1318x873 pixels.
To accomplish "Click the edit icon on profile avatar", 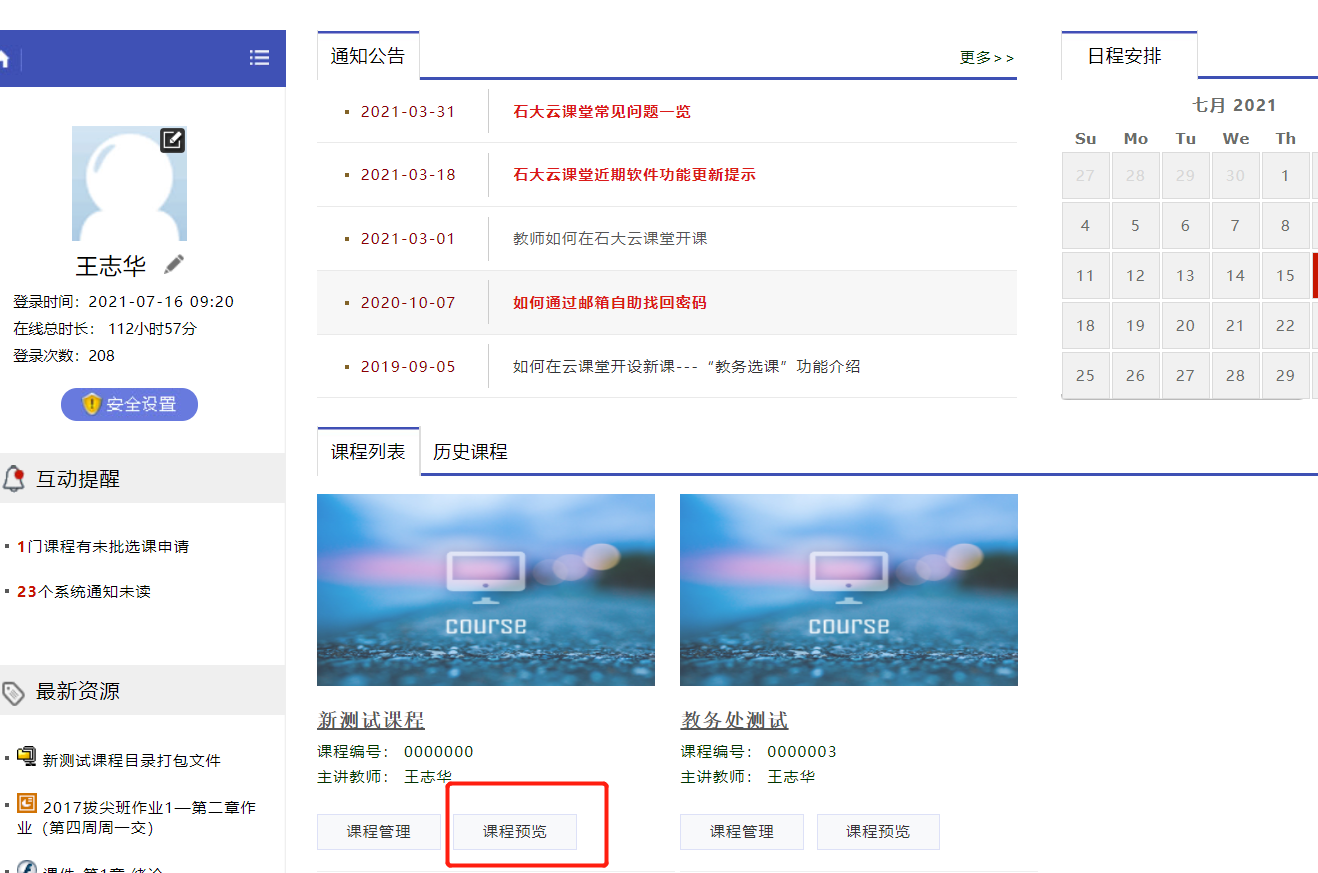I will coord(173,140).
